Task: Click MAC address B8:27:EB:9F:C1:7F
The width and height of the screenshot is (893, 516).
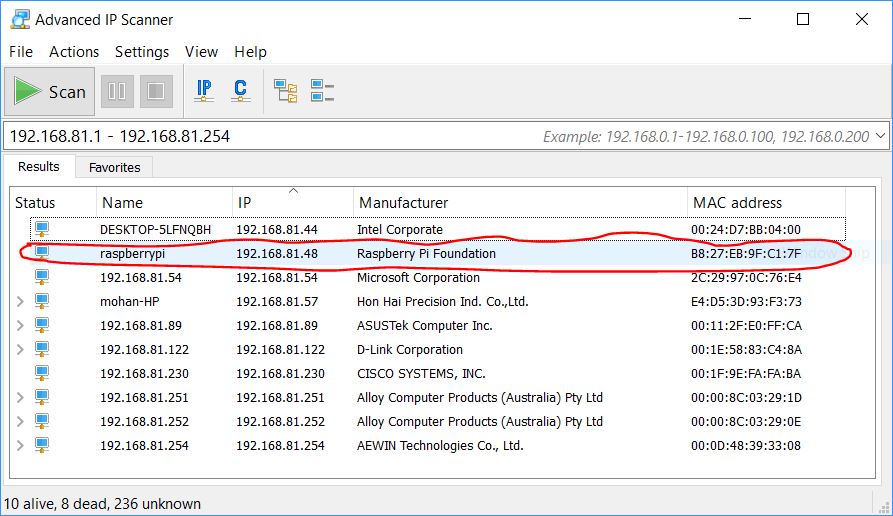Action: click(x=746, y=253)
